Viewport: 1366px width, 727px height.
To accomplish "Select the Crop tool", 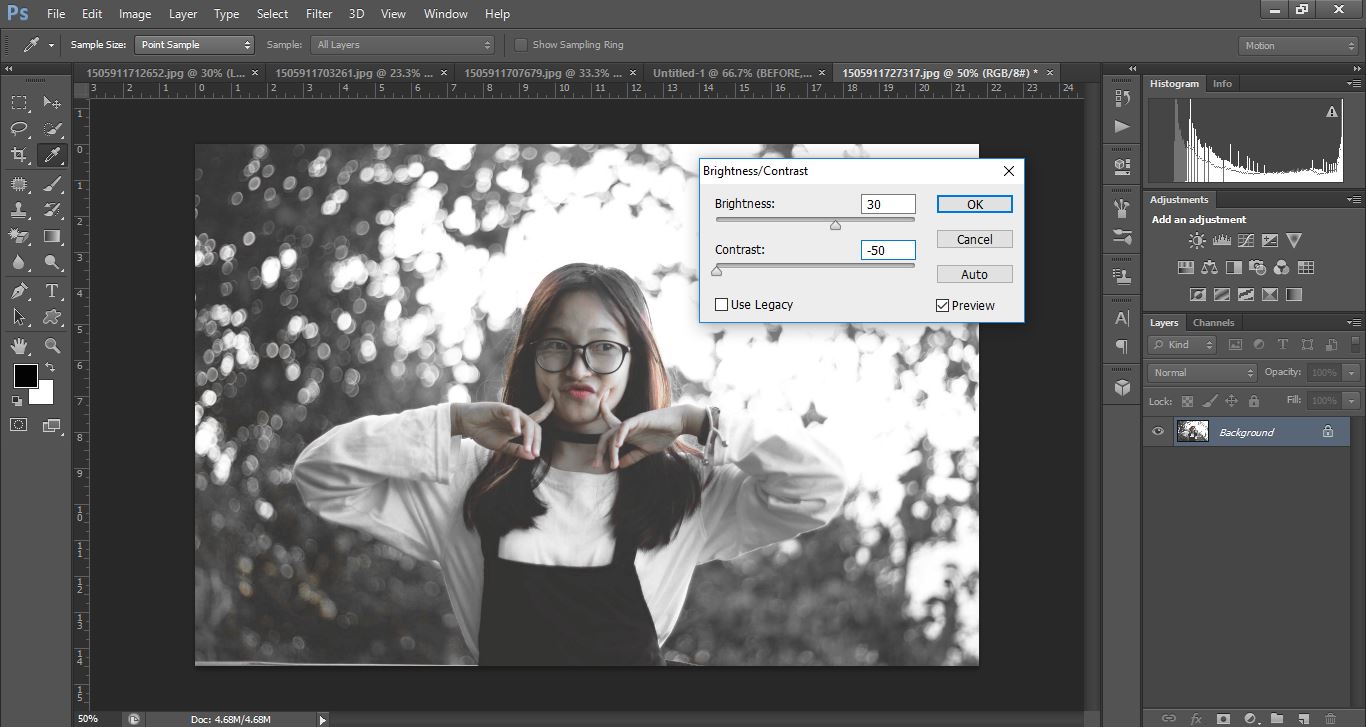I will (19, 155).
